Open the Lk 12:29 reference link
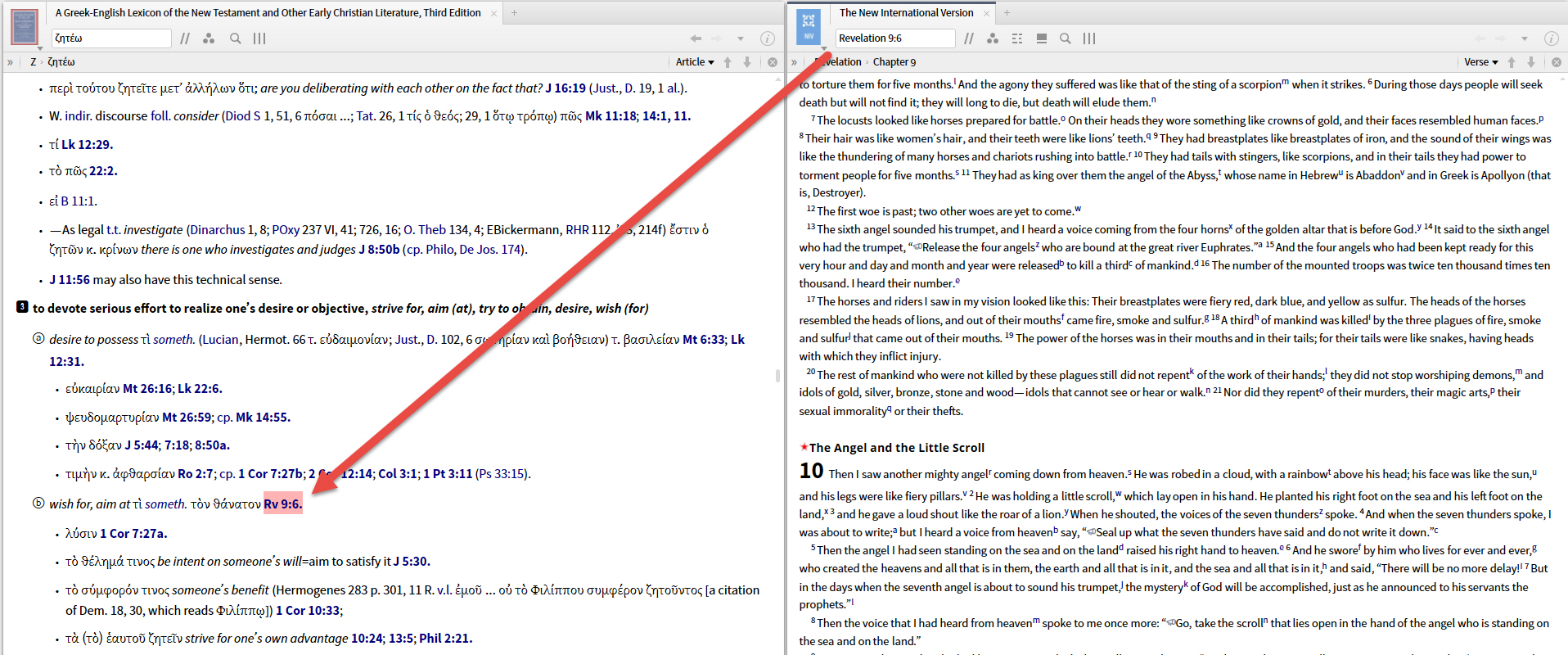This screenshot has height=655, width=1568. click(88, 145)
